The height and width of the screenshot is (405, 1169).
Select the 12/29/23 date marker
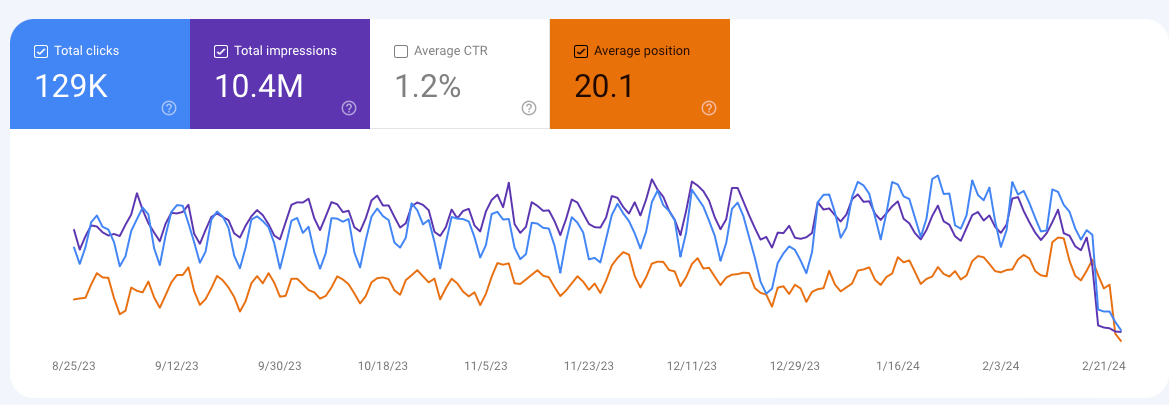tap(793, 366)
